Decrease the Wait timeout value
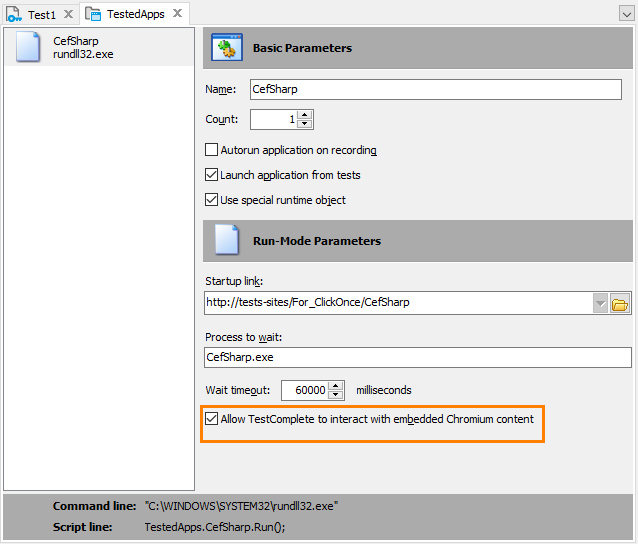The image size is (638, 544). [336, 395]
